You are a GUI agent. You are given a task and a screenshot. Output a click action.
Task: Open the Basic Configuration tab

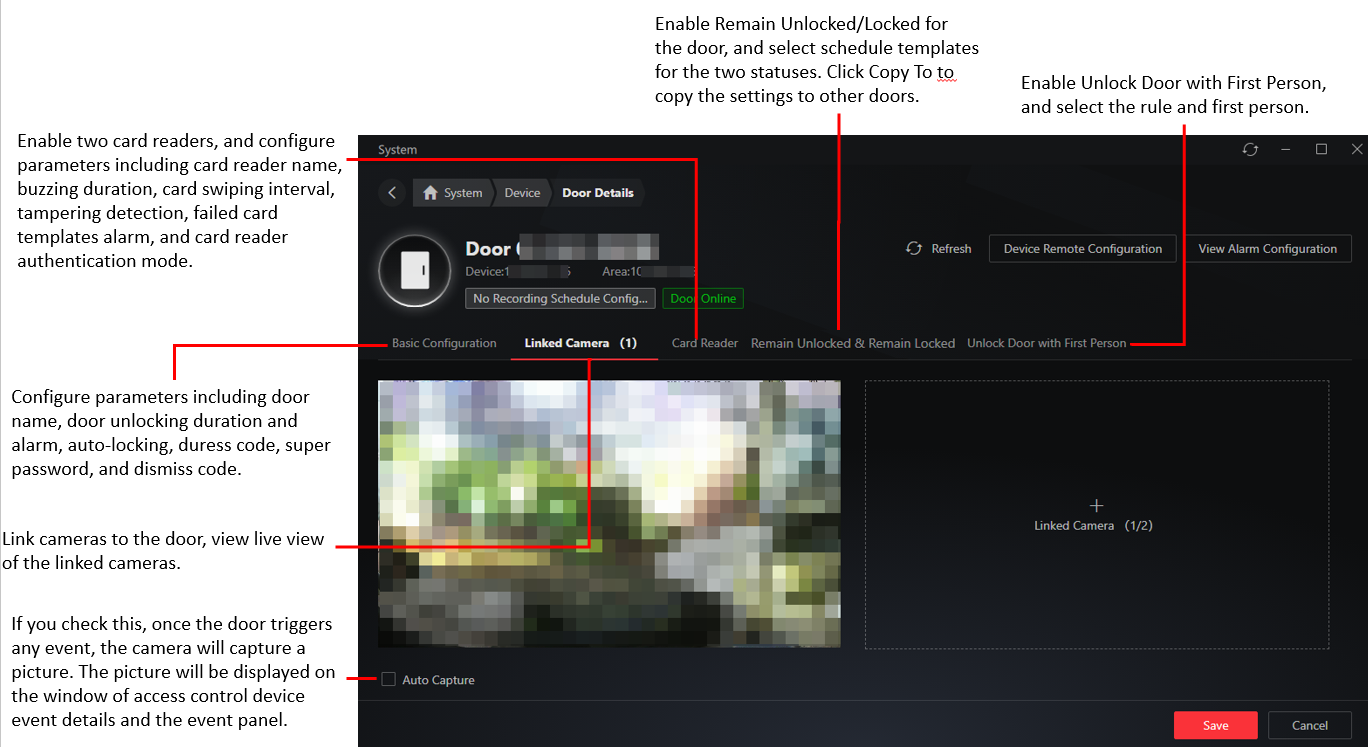444,343
